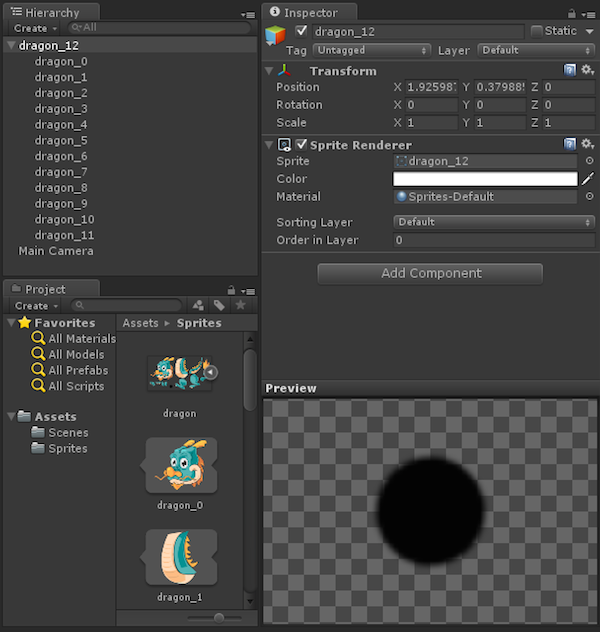Disable the Sprite Renderer component checkbox
Screen dimensions: 600x632
tap(301, 144)
